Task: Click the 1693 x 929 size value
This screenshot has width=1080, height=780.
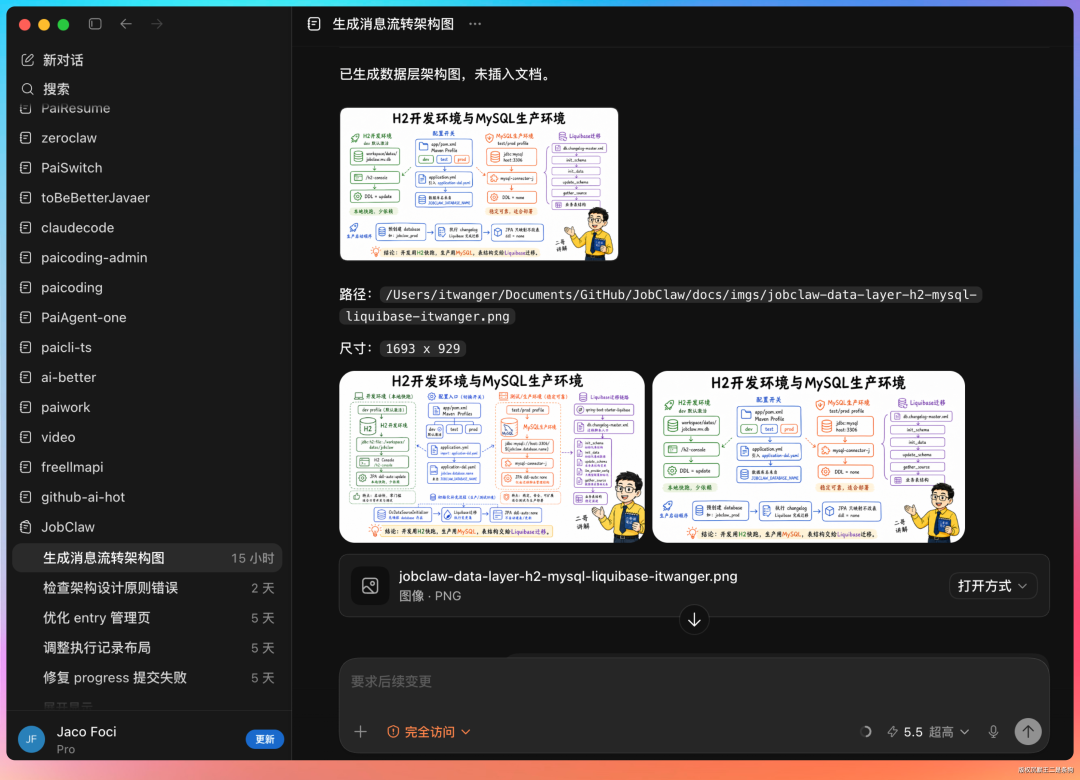Action: pyautogui.click(x=423, y=349)
